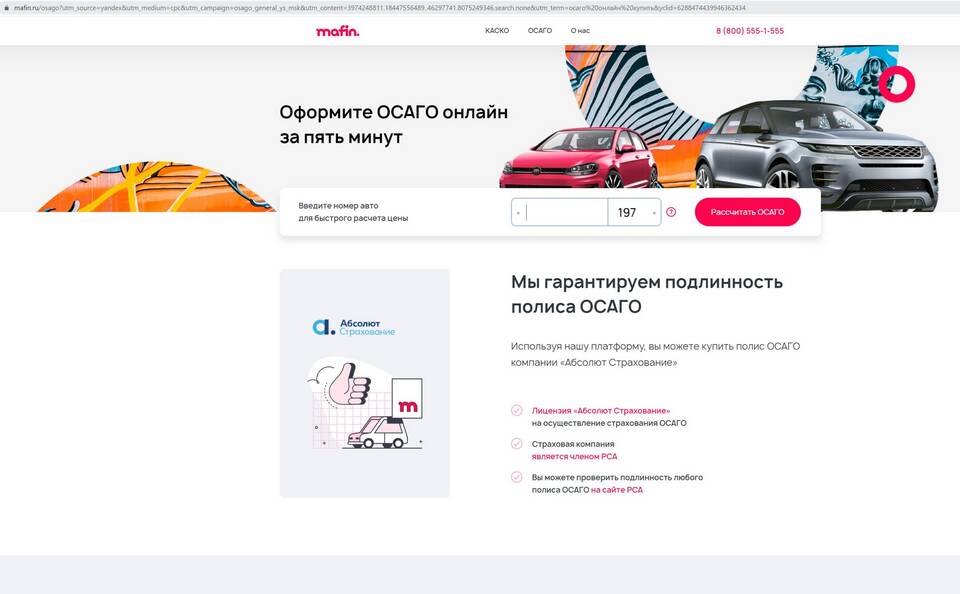The image size is (960, 594).
Task: Click checkmark icon beside проверить подлинность
Action: click(x=517, y=477)
